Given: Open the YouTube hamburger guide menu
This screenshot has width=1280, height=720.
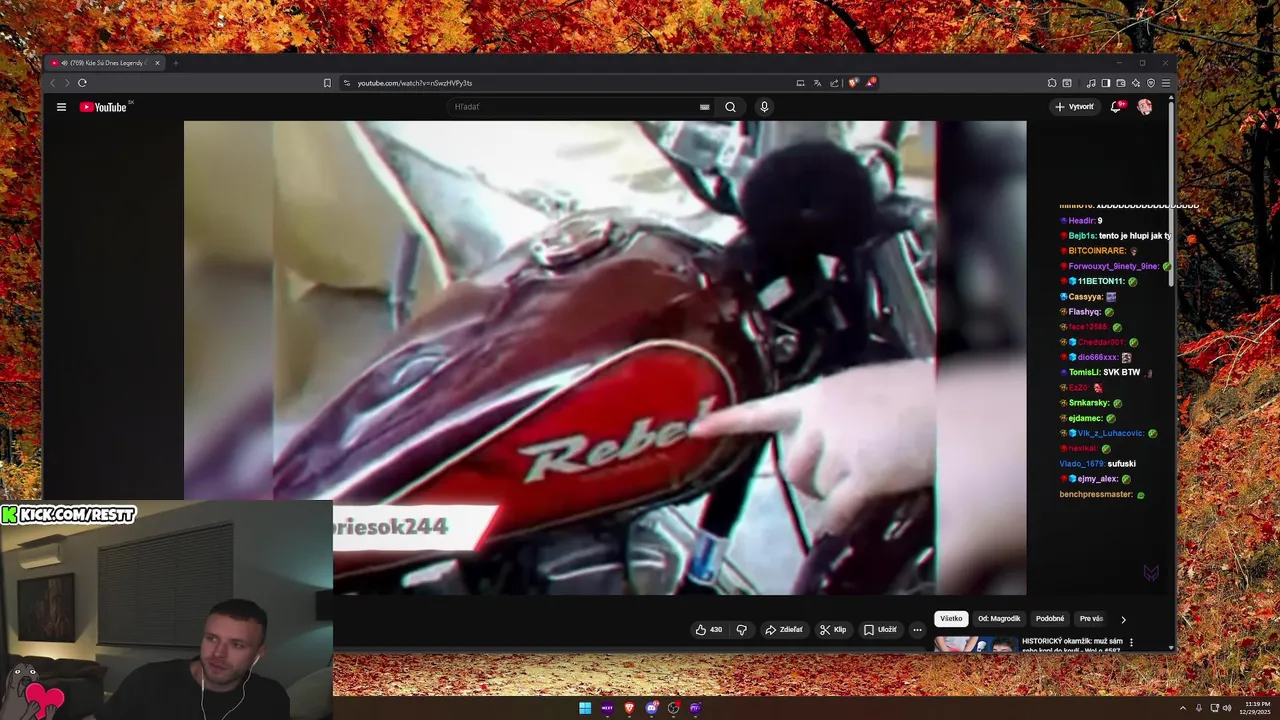Looking at the screenshot, I should click(x=61, y=107).
